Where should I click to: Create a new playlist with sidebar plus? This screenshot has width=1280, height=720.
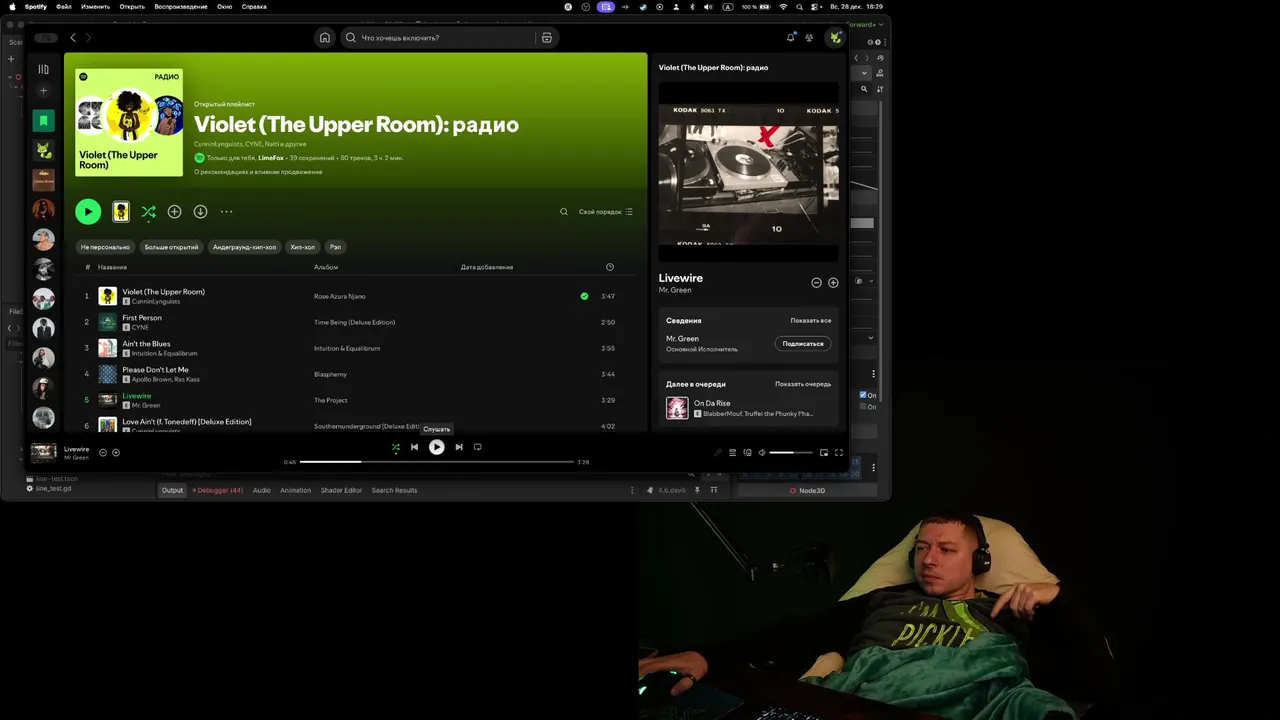(x=43, y=91)
